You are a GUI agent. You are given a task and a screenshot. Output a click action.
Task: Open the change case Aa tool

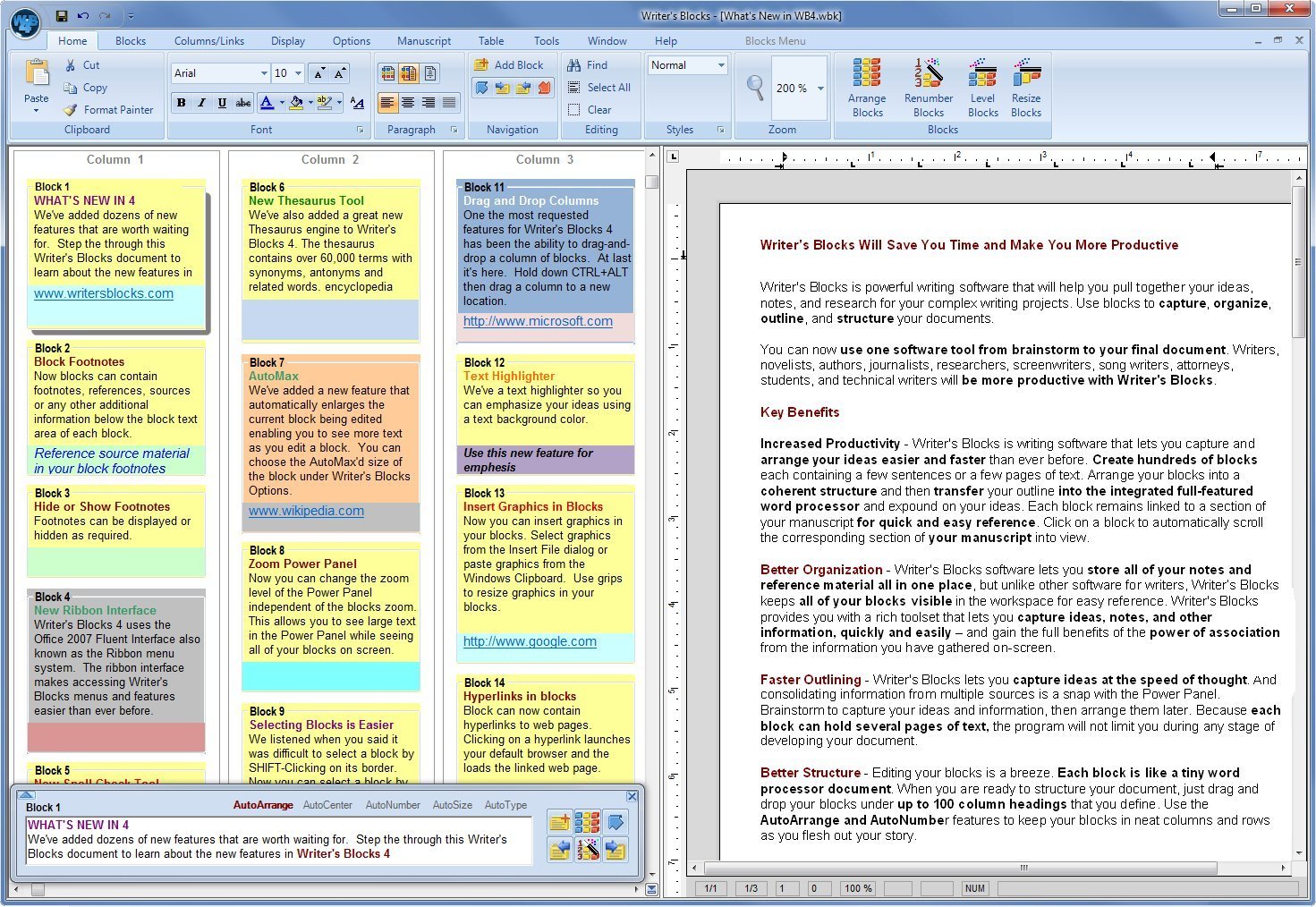[357, 103]
